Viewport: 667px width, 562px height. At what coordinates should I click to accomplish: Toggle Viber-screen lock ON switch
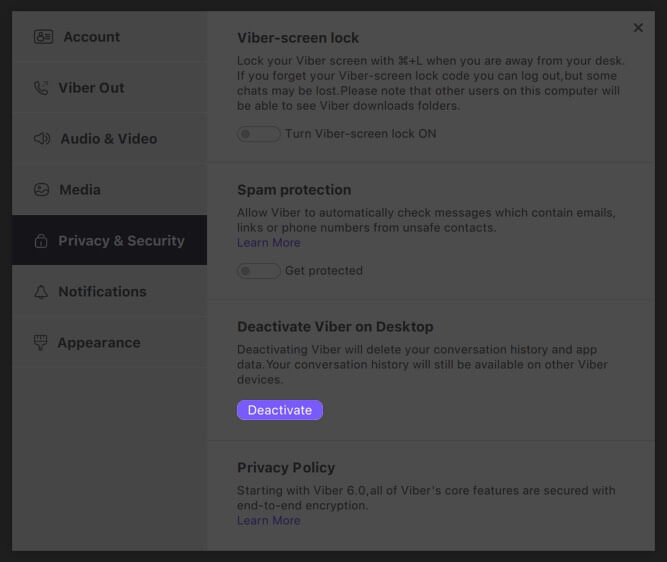(259, 134)
